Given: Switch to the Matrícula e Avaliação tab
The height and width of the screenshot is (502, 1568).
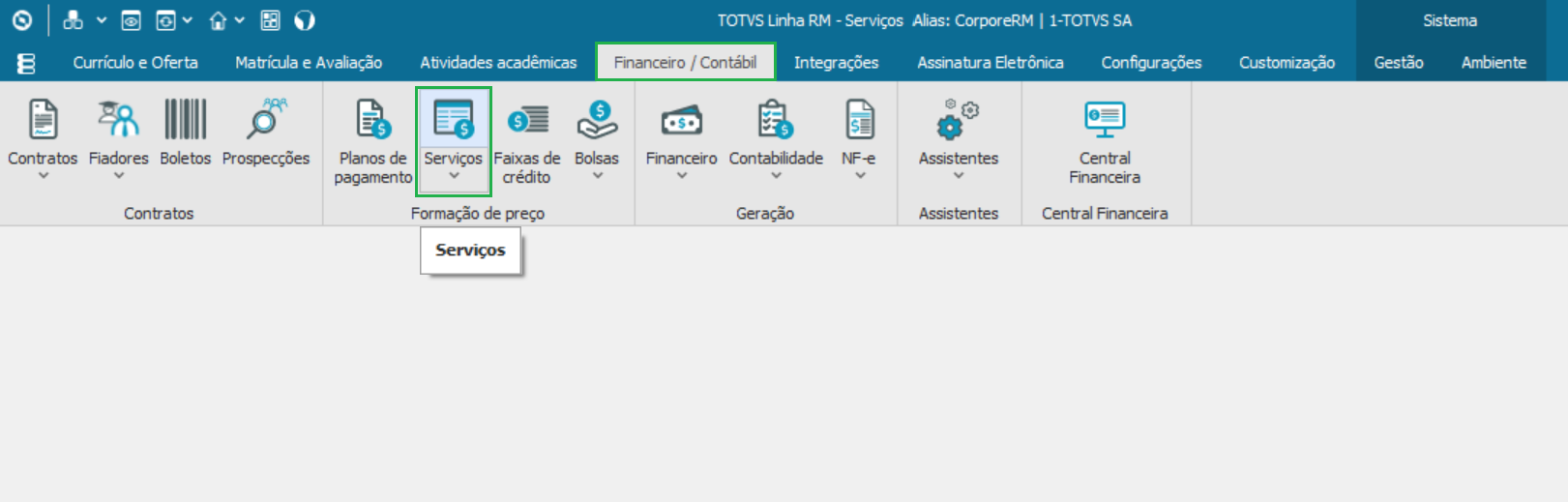Looking at the screenshot, I should point(309,62).
